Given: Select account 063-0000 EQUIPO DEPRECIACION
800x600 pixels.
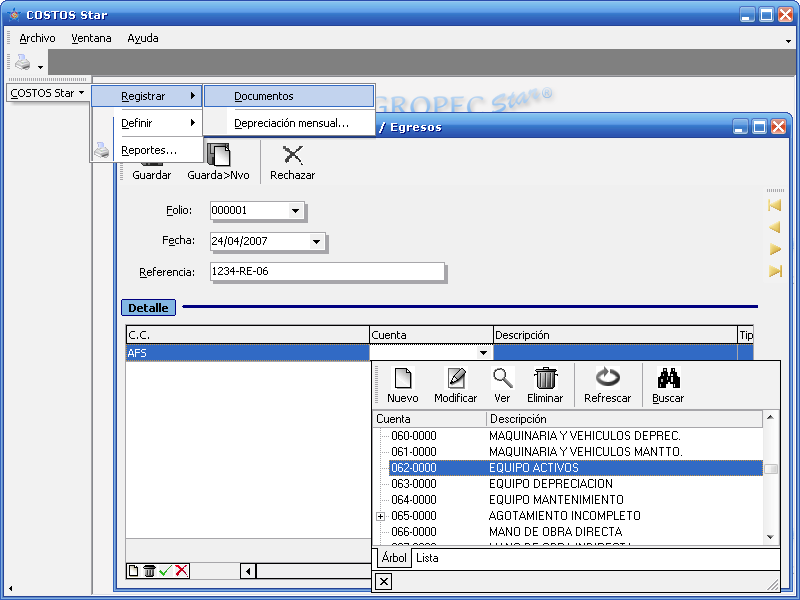Looking at the screenshot, I should point(576,484).
